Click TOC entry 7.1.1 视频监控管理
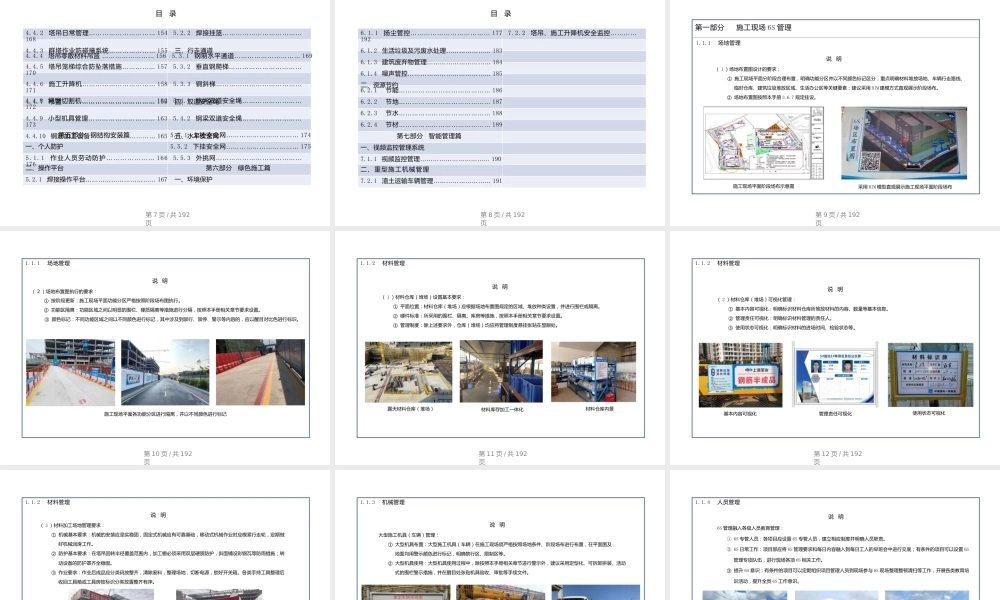This screenshot has height=600, width=1000. click(x=430, y=159)
